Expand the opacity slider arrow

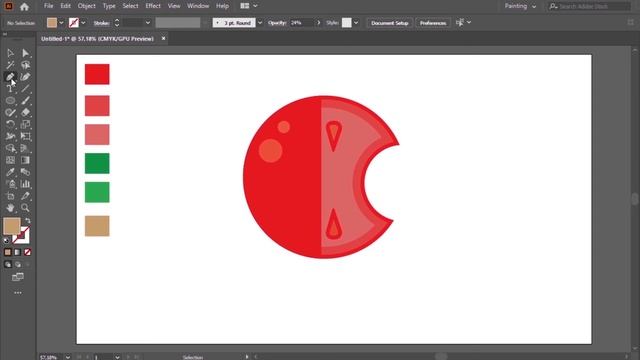click(x=318, y=23)
